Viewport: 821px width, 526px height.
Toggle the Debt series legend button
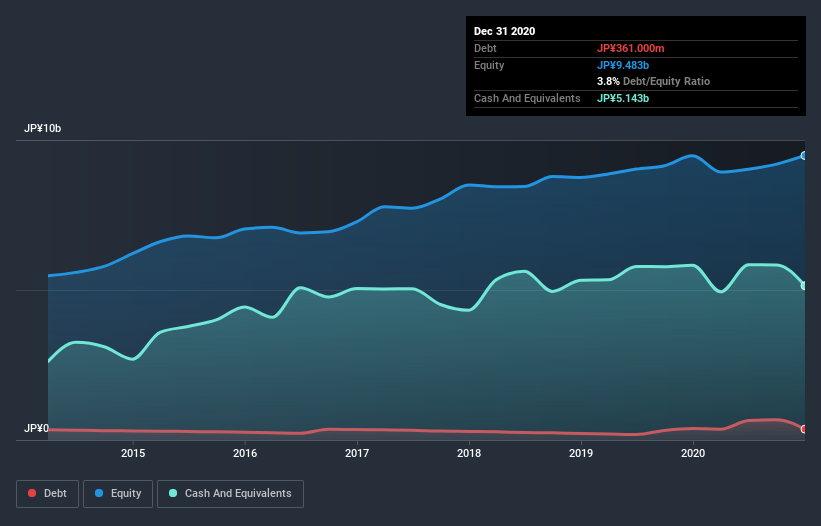point(48,494)
